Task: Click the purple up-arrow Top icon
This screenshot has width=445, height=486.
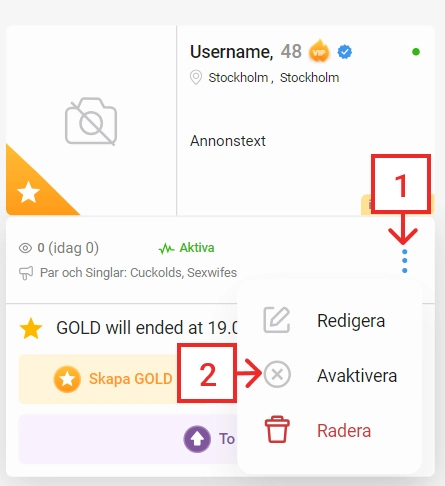Action: click(x=197, y=439)
